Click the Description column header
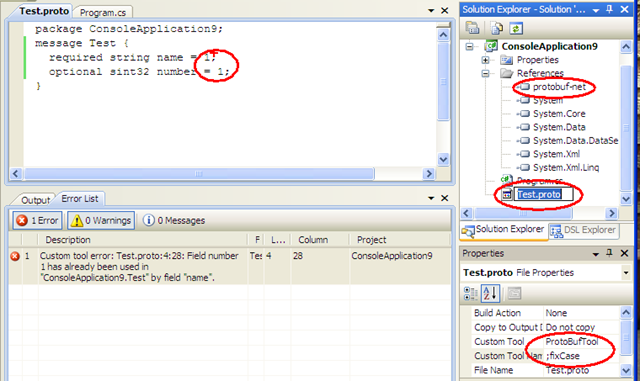This screenshot has width=640, height=381. [x=68, y=240]
